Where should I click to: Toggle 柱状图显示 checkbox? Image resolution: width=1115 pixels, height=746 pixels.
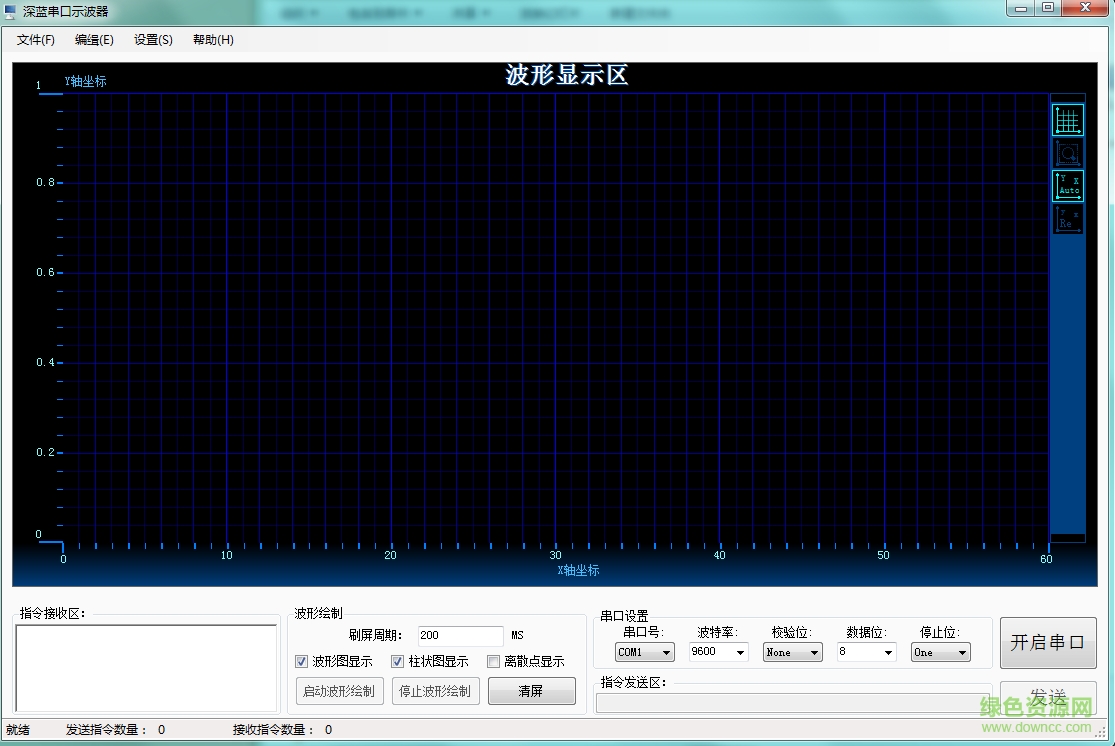point(398,662)
